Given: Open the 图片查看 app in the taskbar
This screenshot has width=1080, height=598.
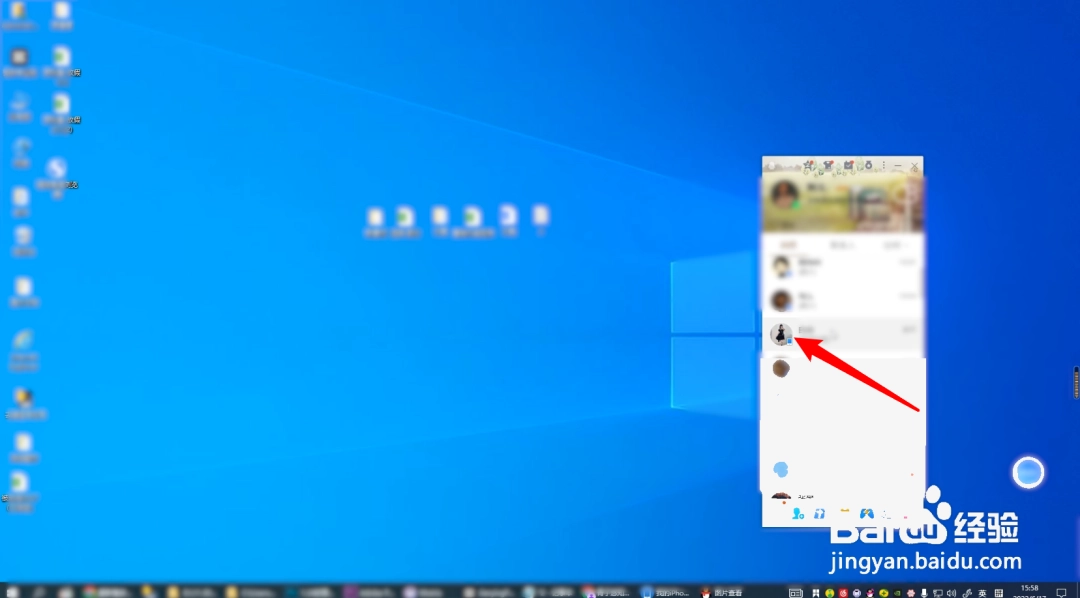Looking at the screenshot, I should coord(722,592).
